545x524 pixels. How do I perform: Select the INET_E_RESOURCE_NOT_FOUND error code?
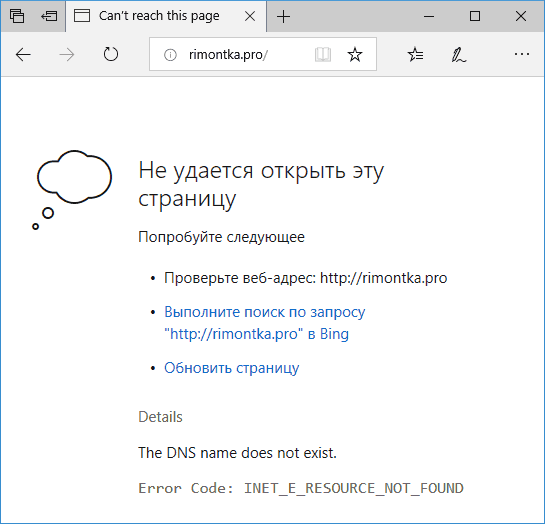pyautogui.click(x=354, y=488)
